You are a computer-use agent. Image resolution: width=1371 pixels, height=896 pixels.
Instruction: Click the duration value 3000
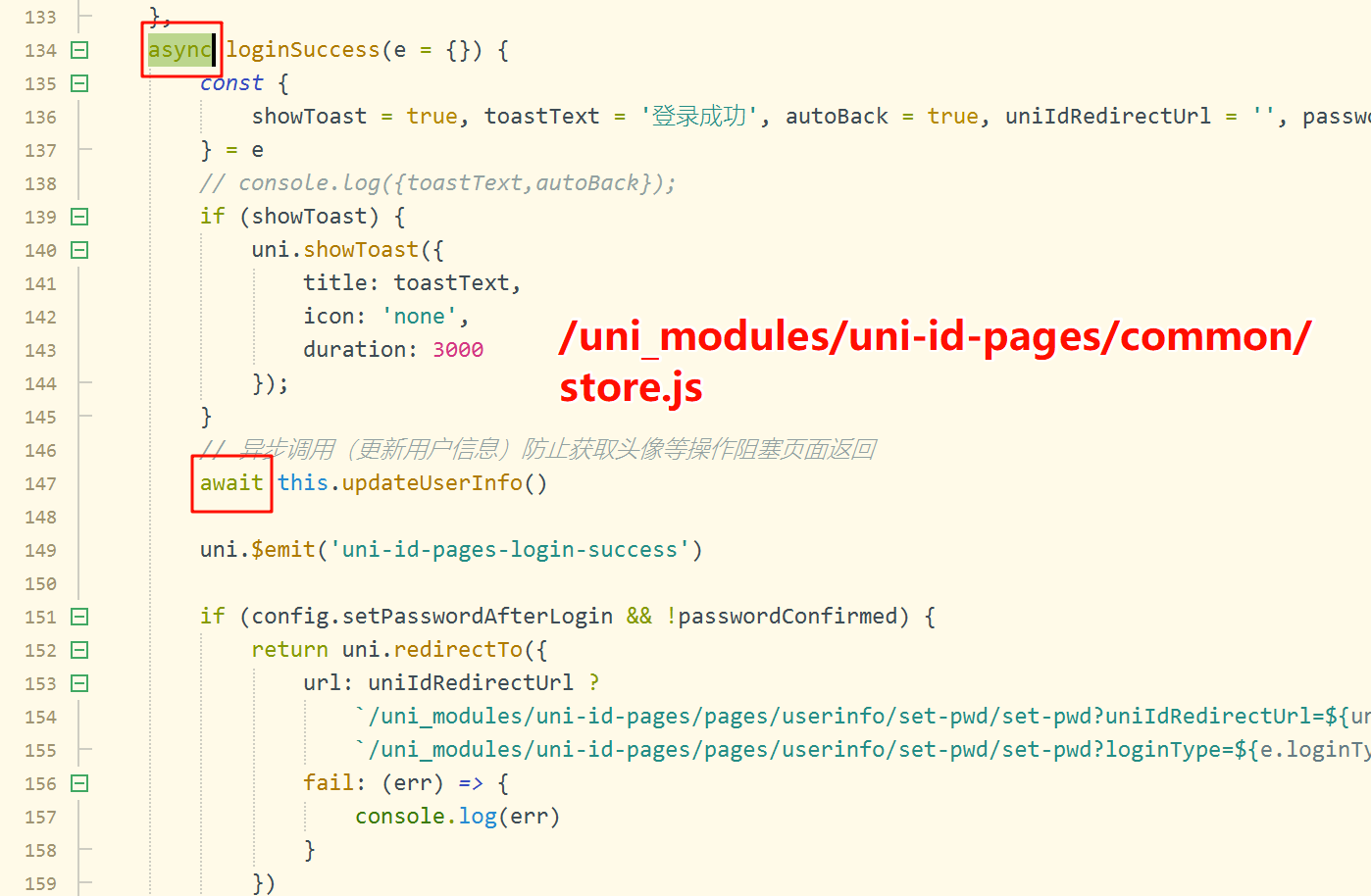pyautogui.click(x=458, y=350)
